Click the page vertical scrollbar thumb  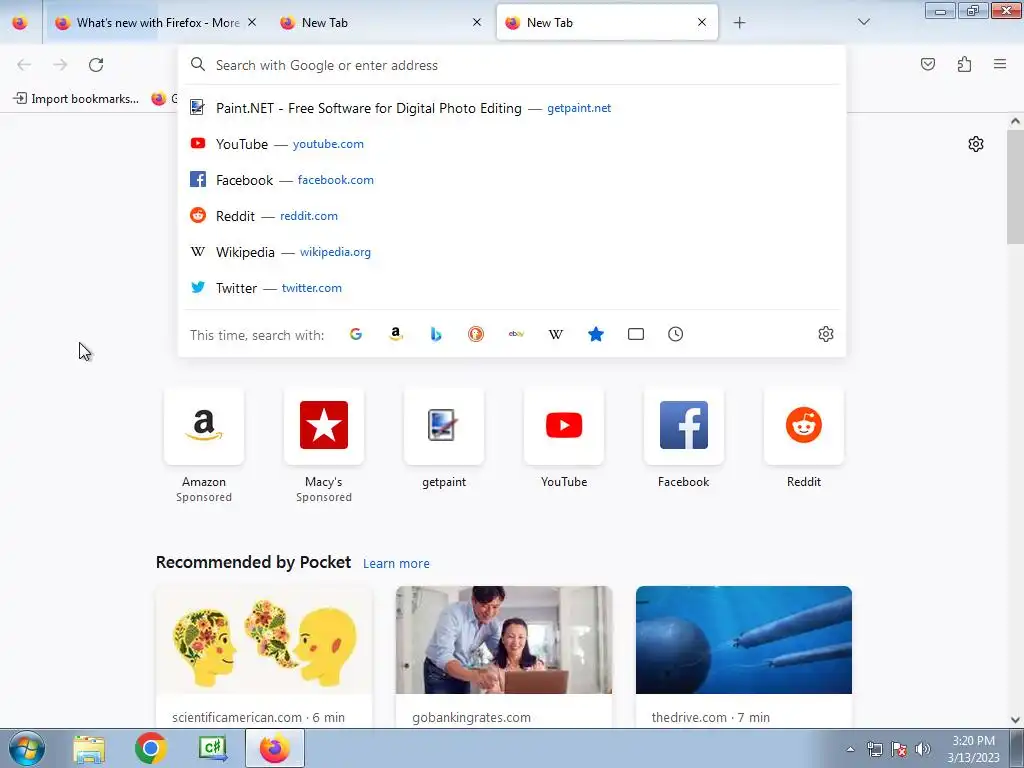pos(1015,186)
